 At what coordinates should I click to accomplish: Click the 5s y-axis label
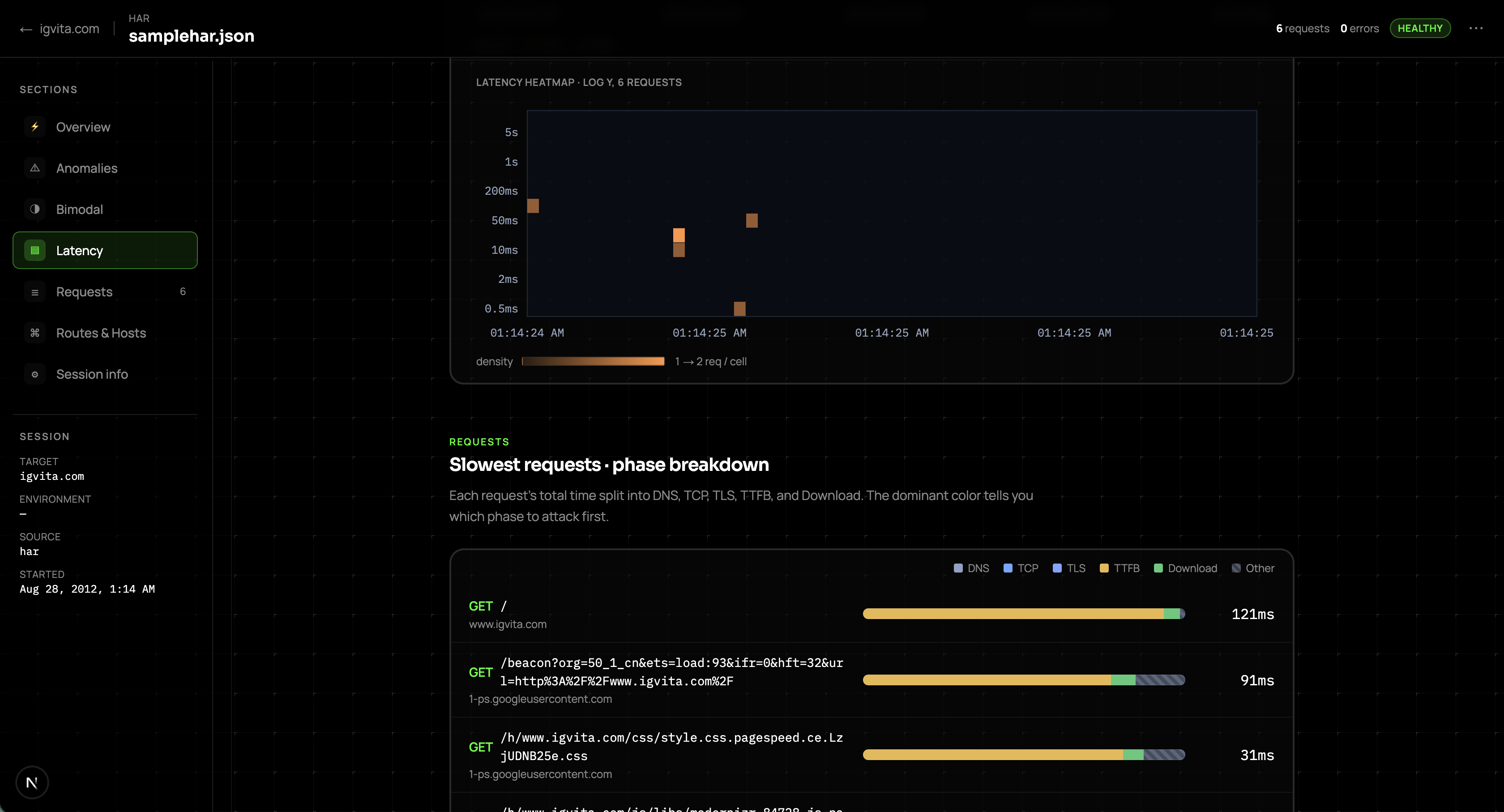click(x=511, y=132)
